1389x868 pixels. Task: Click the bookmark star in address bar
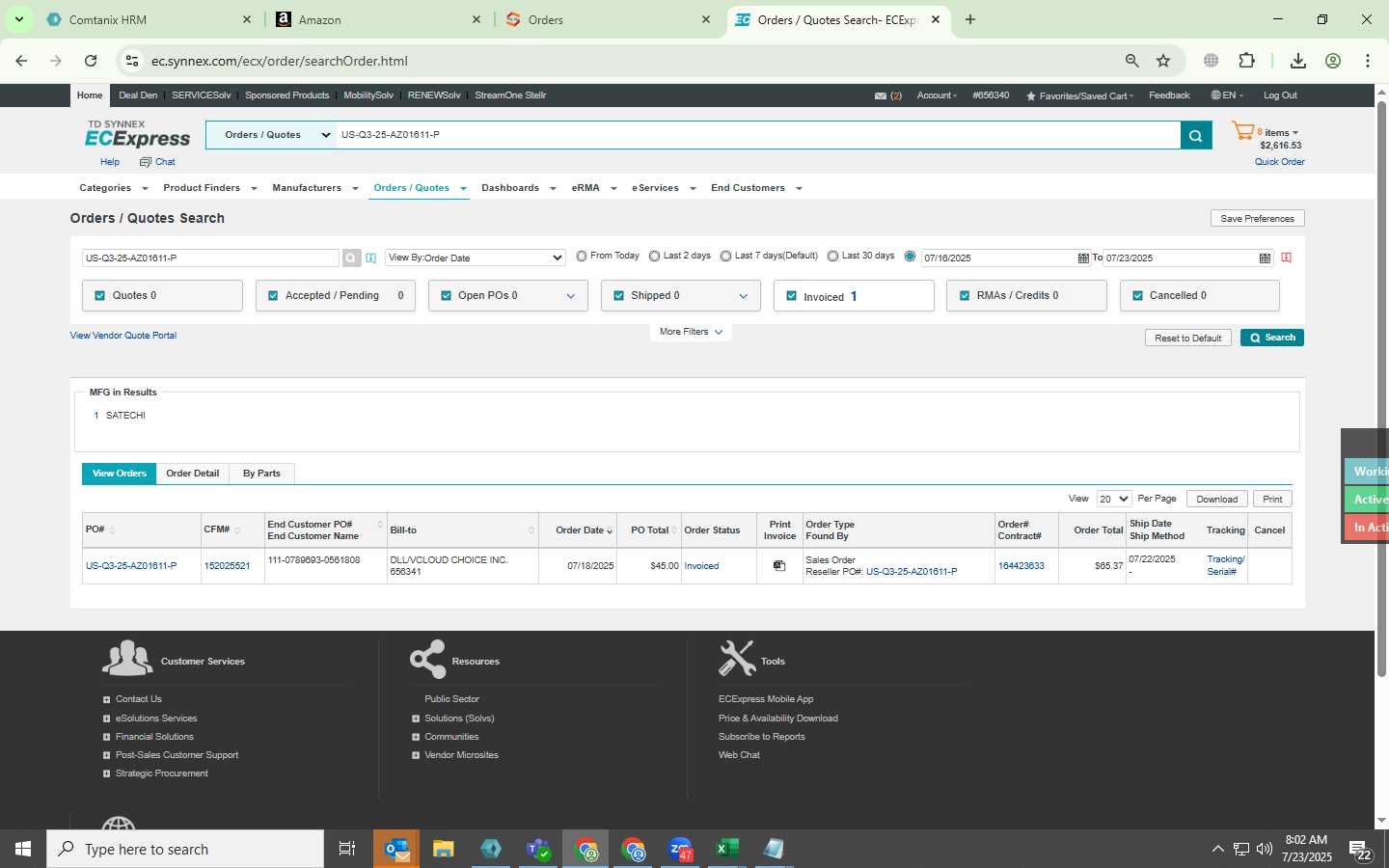(1163, 61)
